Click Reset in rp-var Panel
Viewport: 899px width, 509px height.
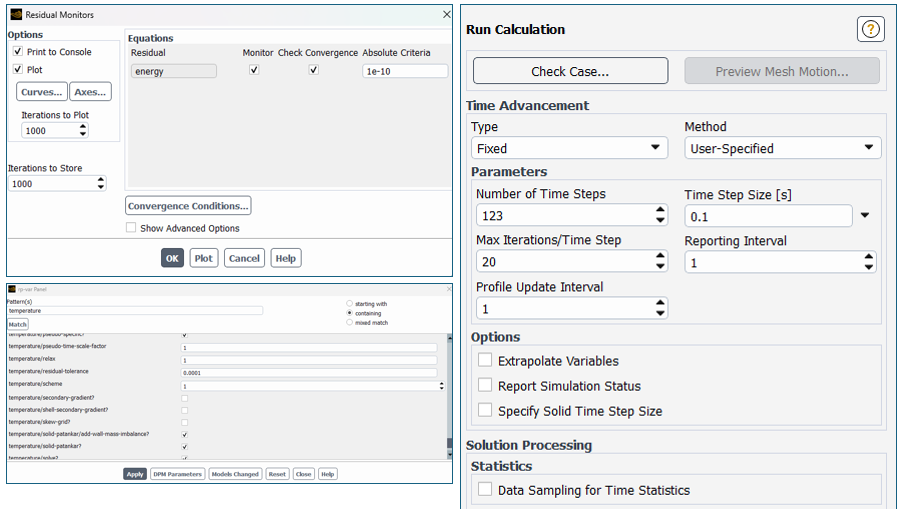click(x=277, y=474)
